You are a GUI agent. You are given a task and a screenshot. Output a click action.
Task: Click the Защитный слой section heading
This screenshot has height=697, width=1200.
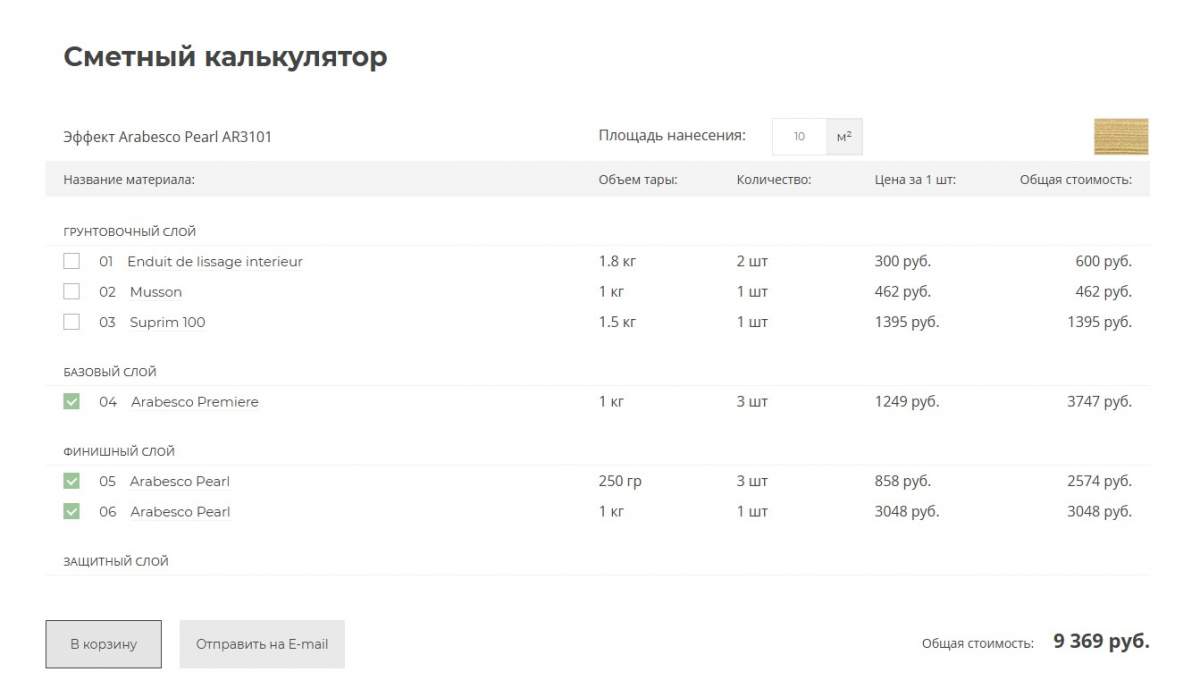[x=116, y=561]
